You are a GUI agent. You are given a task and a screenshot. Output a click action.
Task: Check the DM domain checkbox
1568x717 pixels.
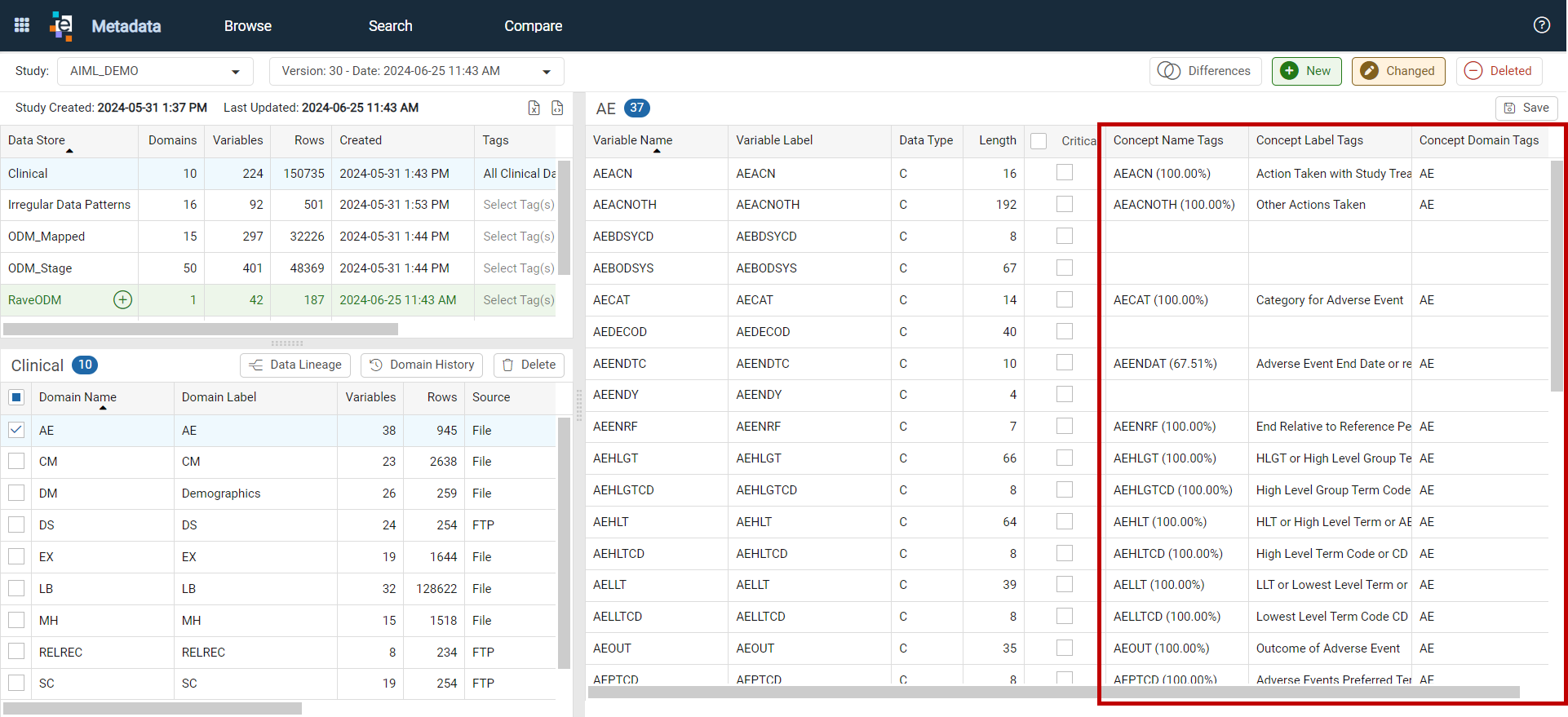coord(16,493)
